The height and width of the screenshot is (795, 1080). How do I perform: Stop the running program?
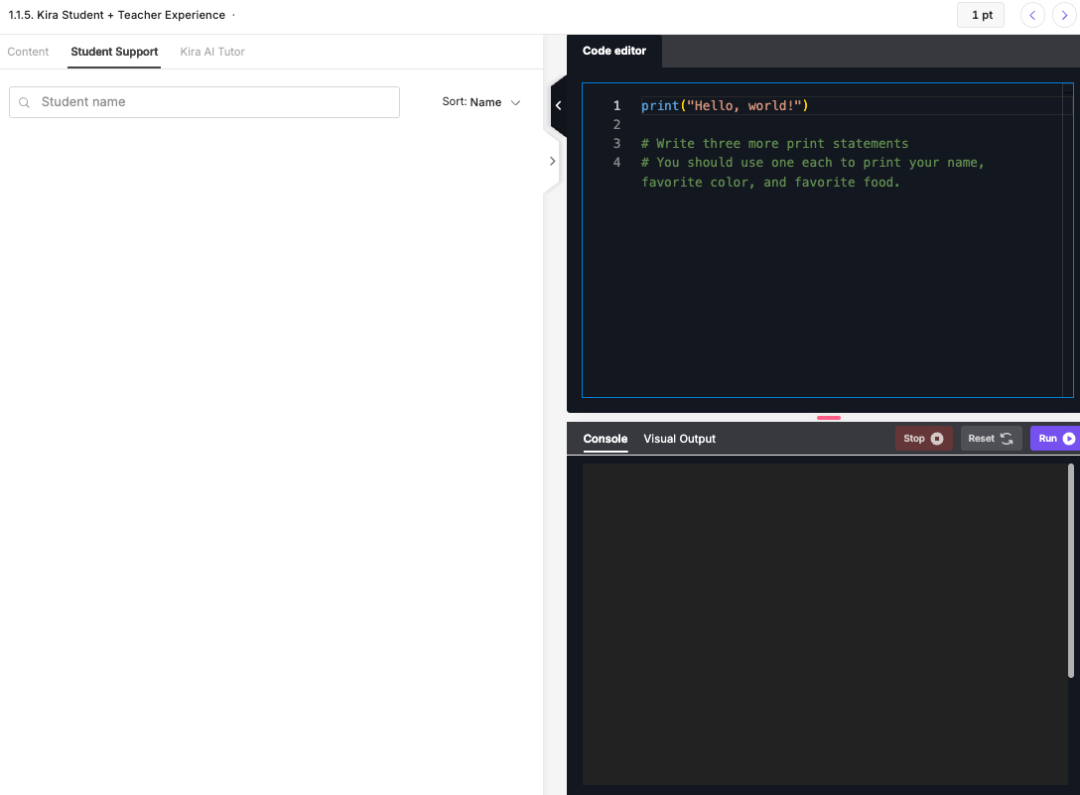click(923, 438)
